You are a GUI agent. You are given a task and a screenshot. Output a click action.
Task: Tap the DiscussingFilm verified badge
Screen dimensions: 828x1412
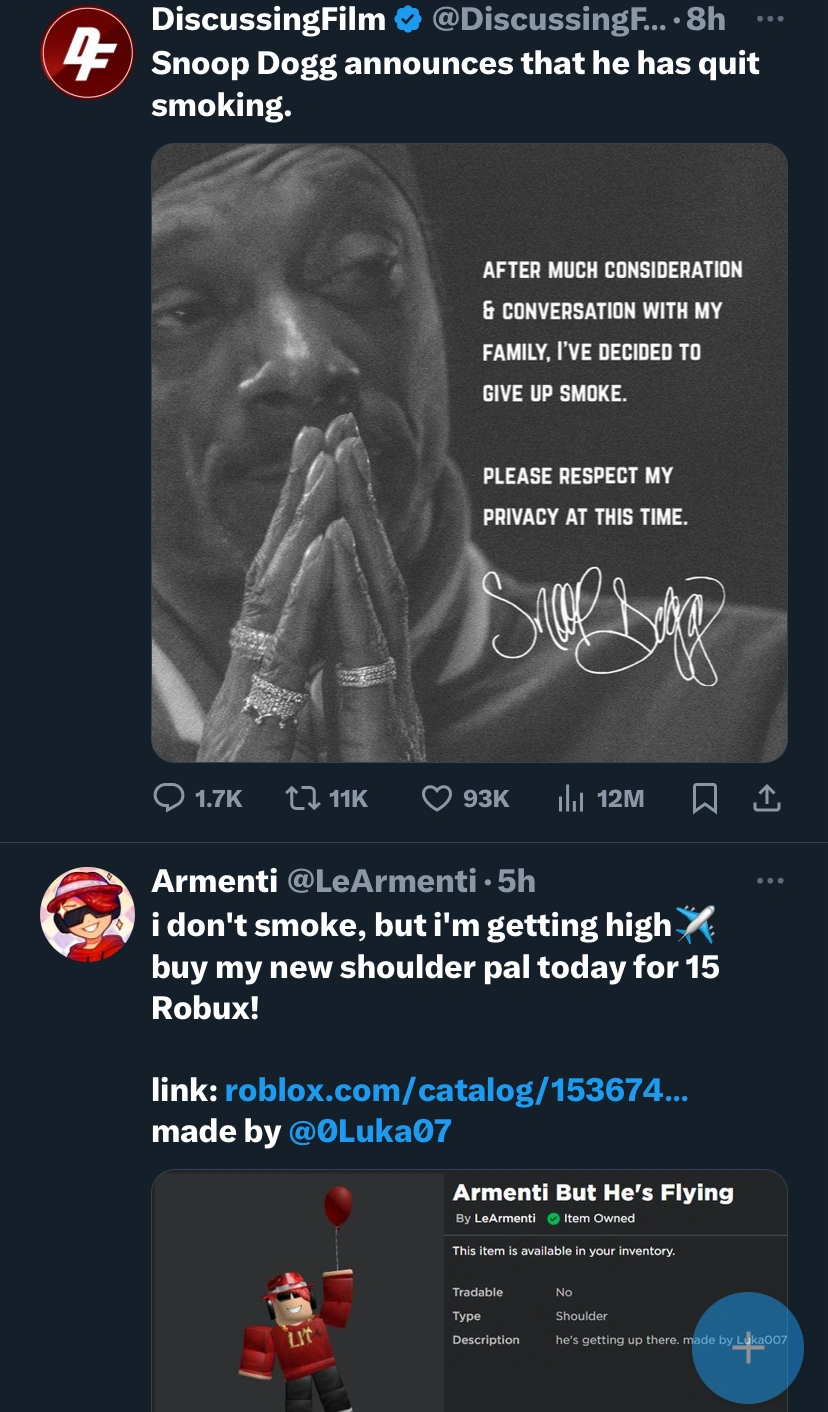407,19
